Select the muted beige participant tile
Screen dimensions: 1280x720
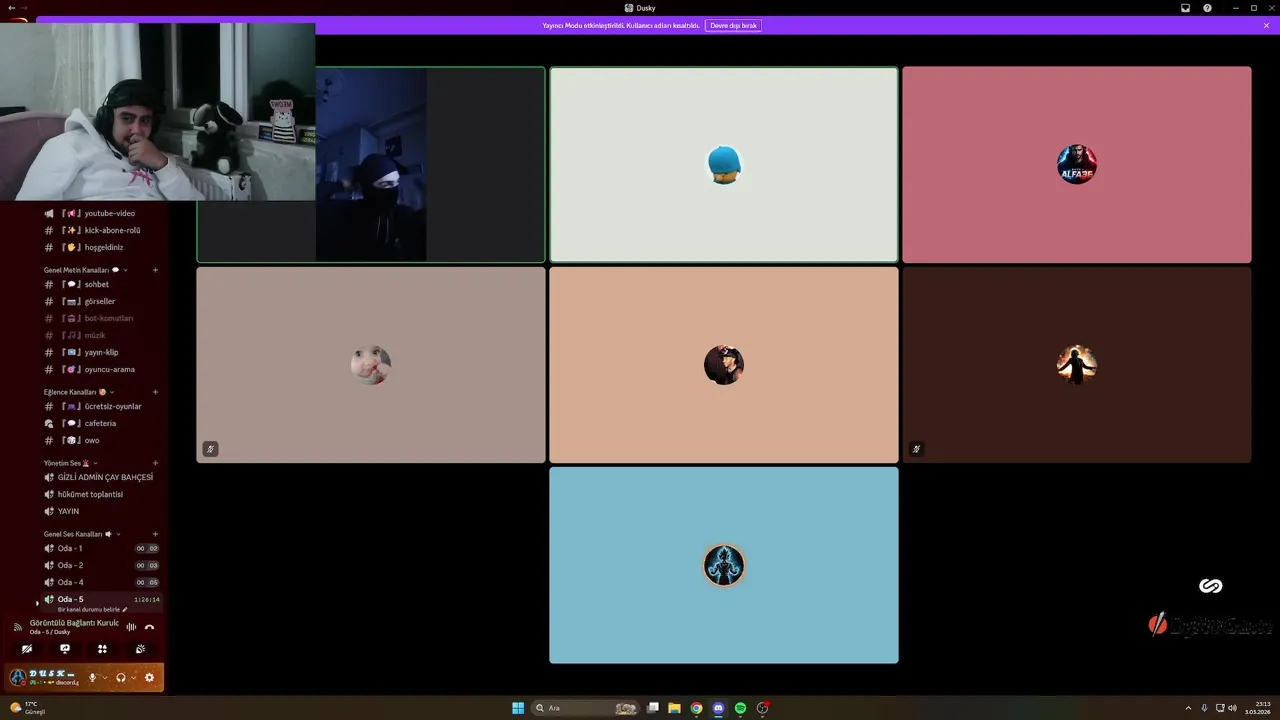coord(371,365)
